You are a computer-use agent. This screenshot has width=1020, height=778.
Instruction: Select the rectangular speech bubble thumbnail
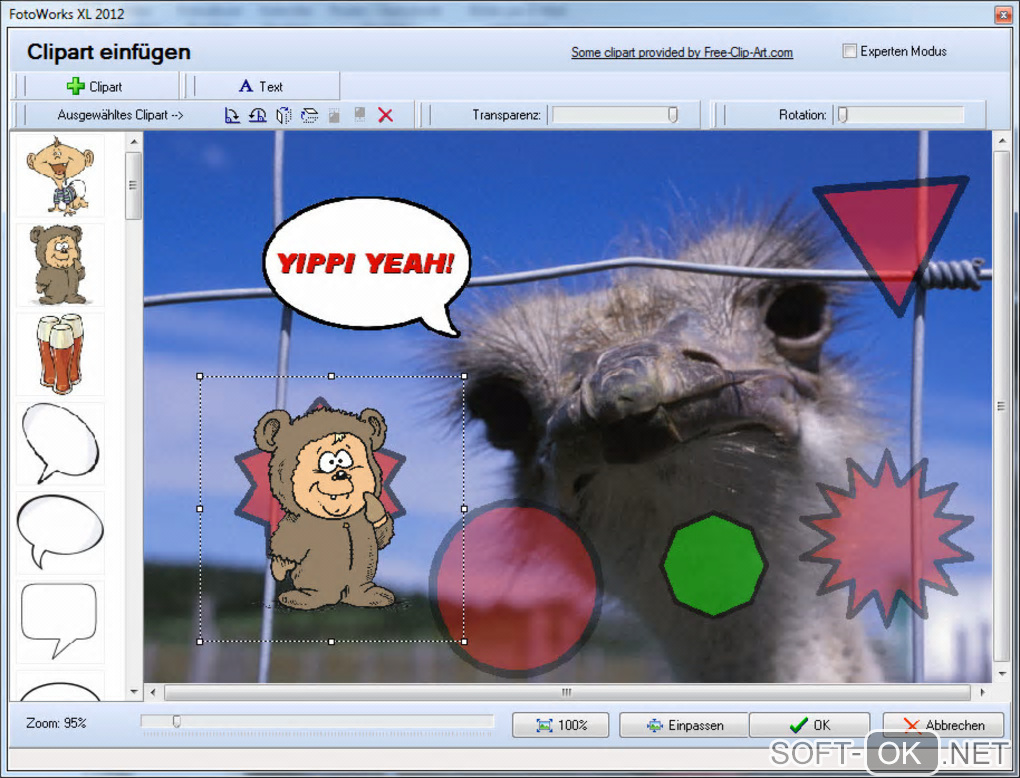point(60,622)
